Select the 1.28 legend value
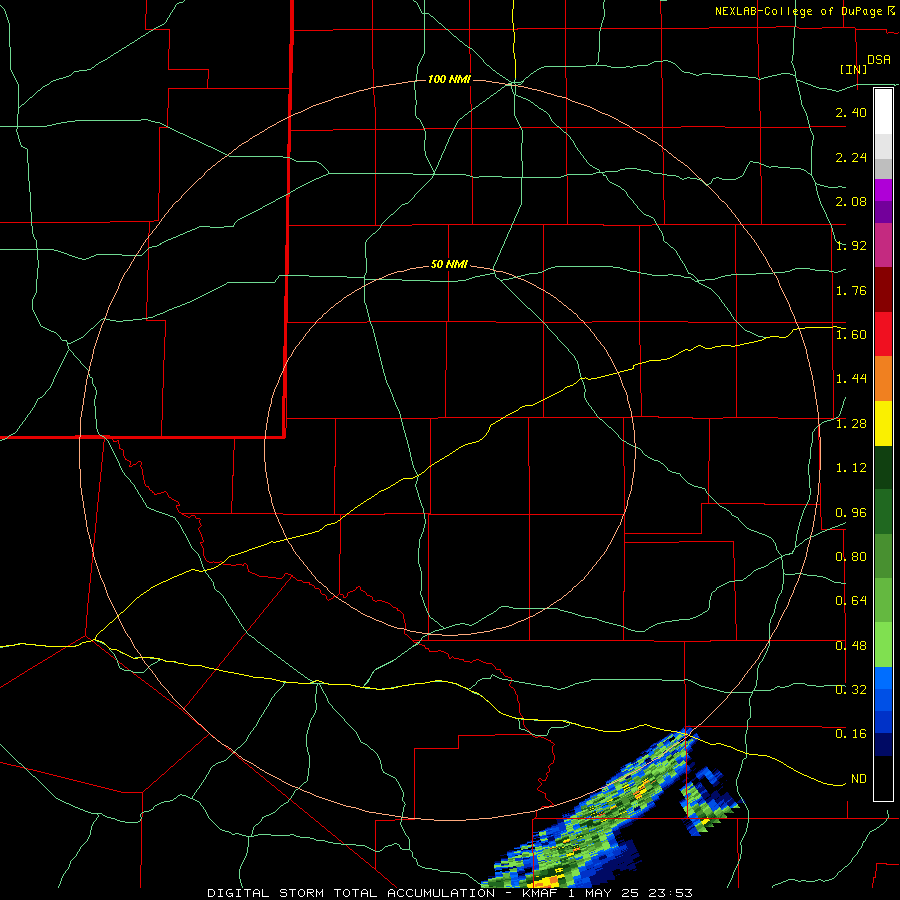This screenshot has height=900, width=900. pos(851,424)
